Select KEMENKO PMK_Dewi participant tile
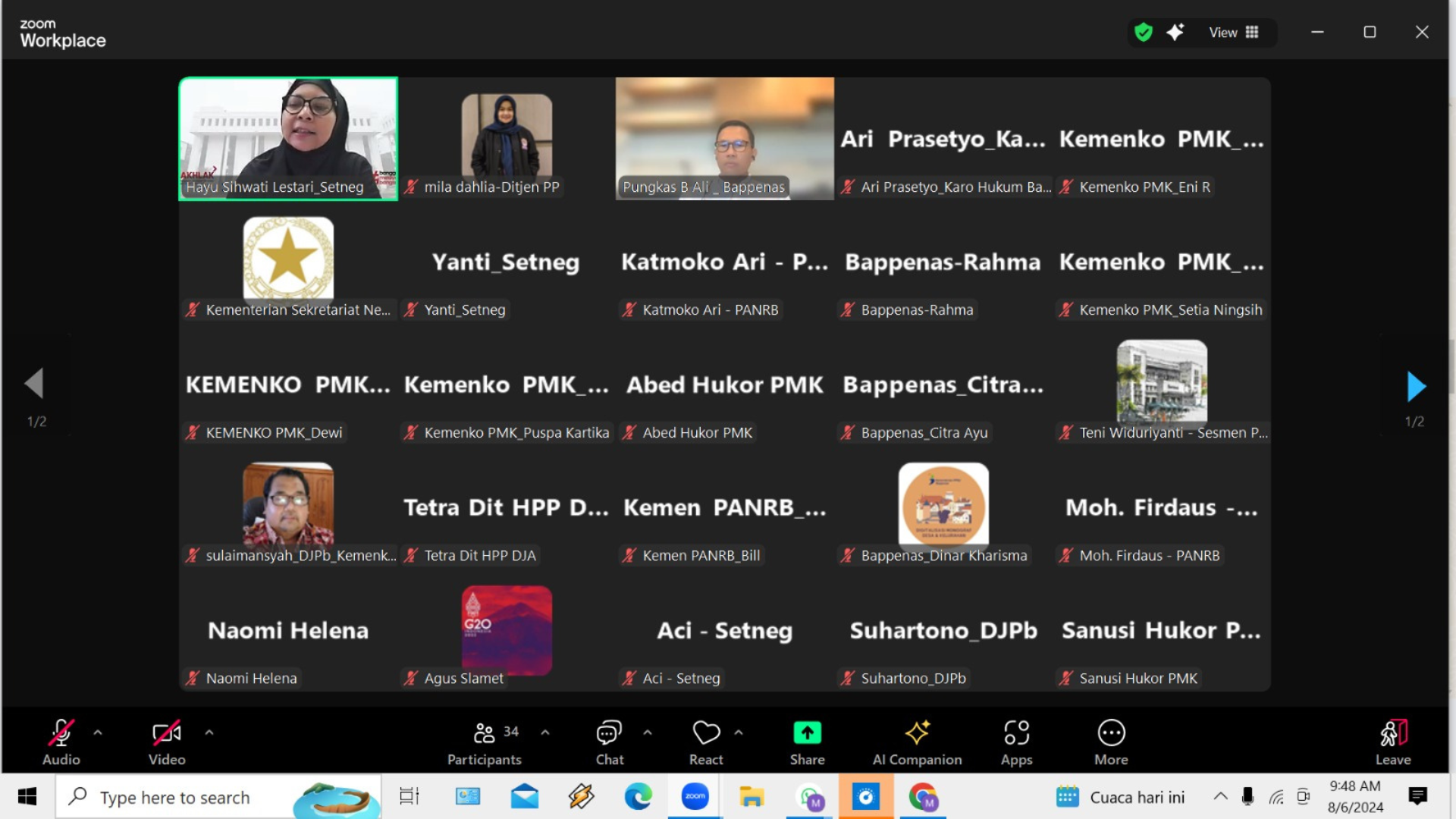The image size is (1456, 819). pyautogui.click(x=288, y=384)
